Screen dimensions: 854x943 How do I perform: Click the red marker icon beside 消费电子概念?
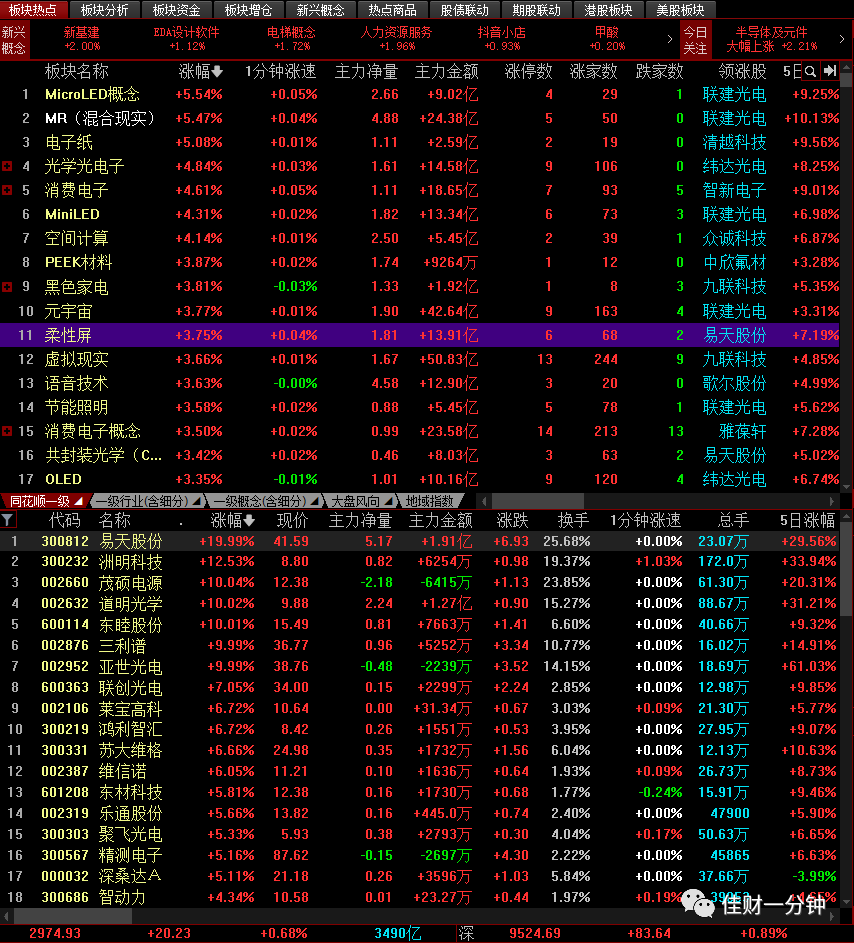[7, 431]
